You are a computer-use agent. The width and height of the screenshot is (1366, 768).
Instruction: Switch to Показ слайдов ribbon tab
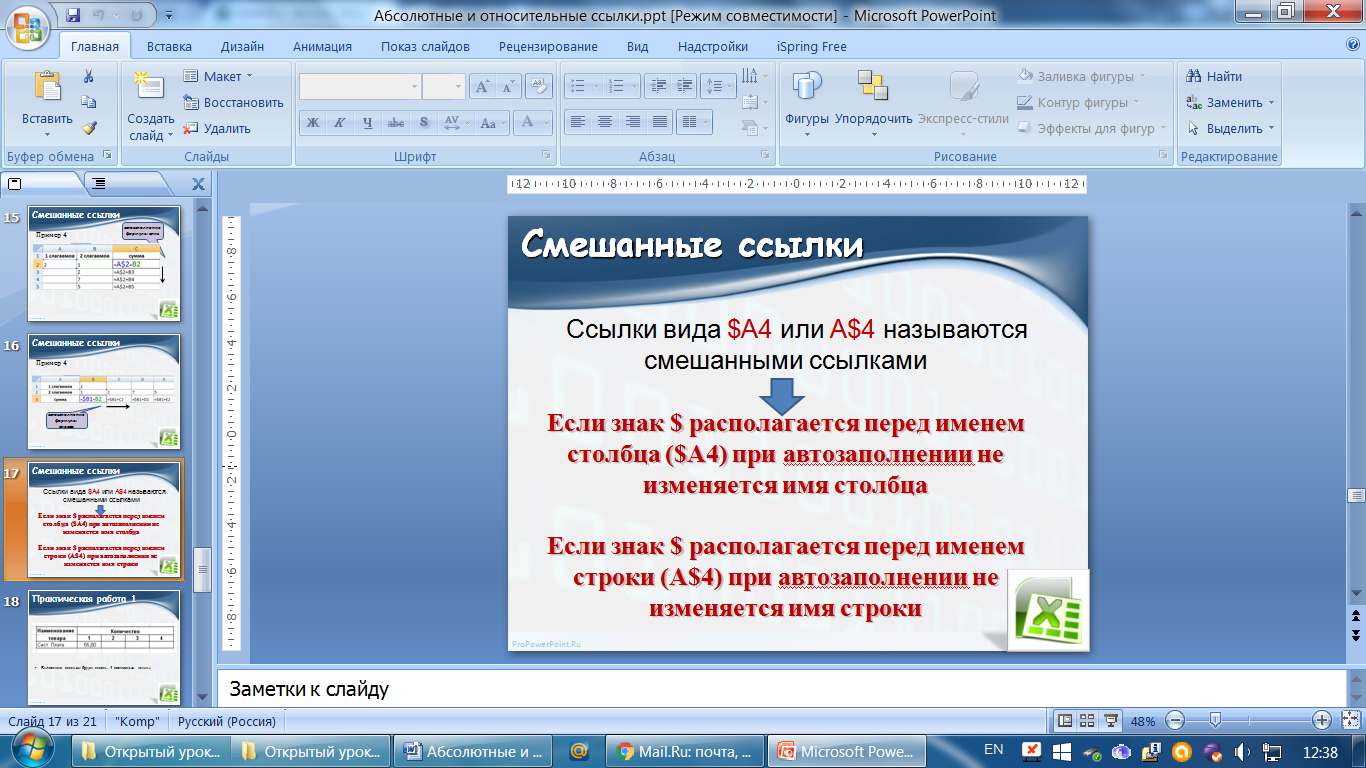click(425, 46)
